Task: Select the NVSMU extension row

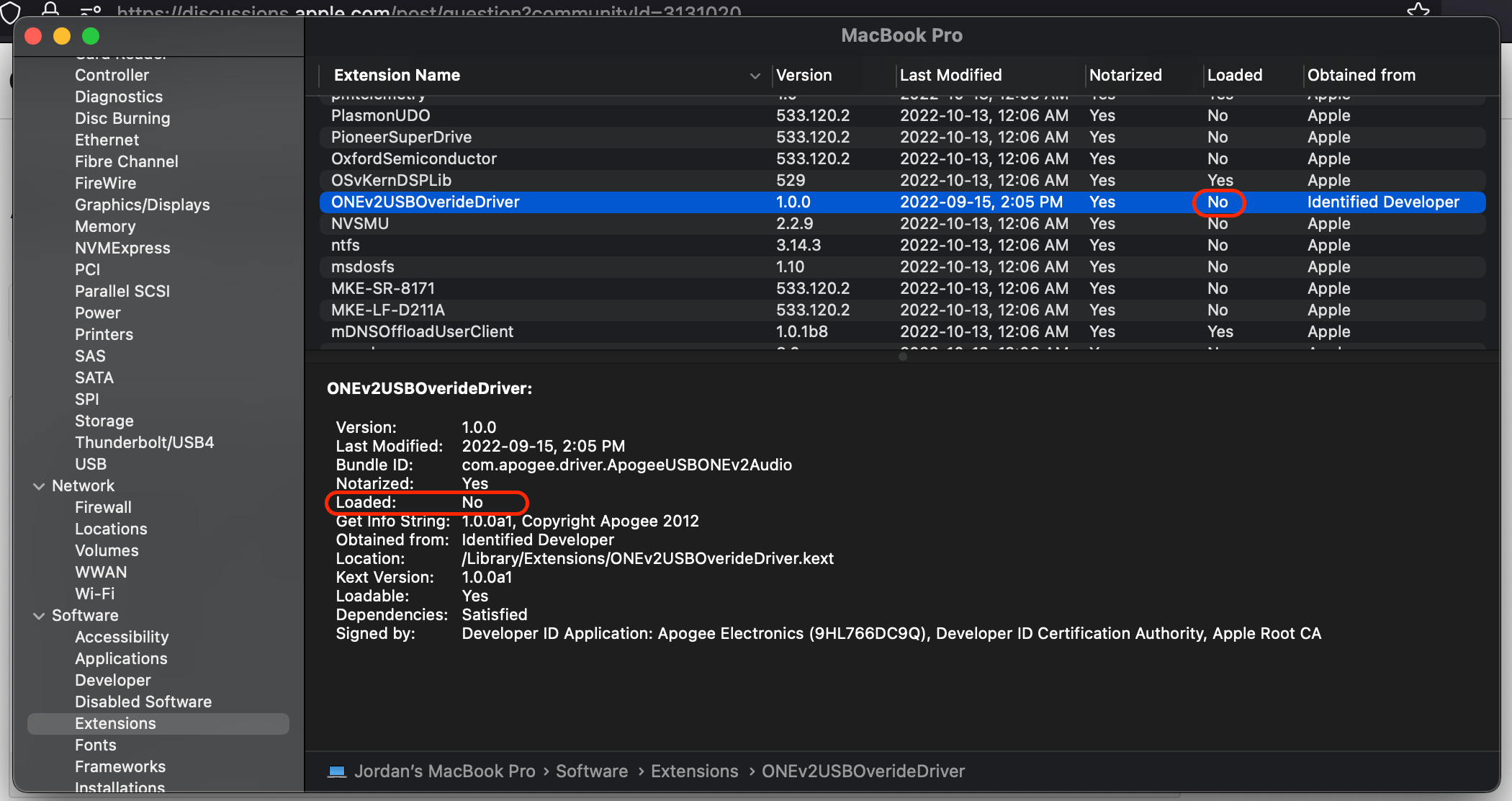Action: click(x=360, y=223)
